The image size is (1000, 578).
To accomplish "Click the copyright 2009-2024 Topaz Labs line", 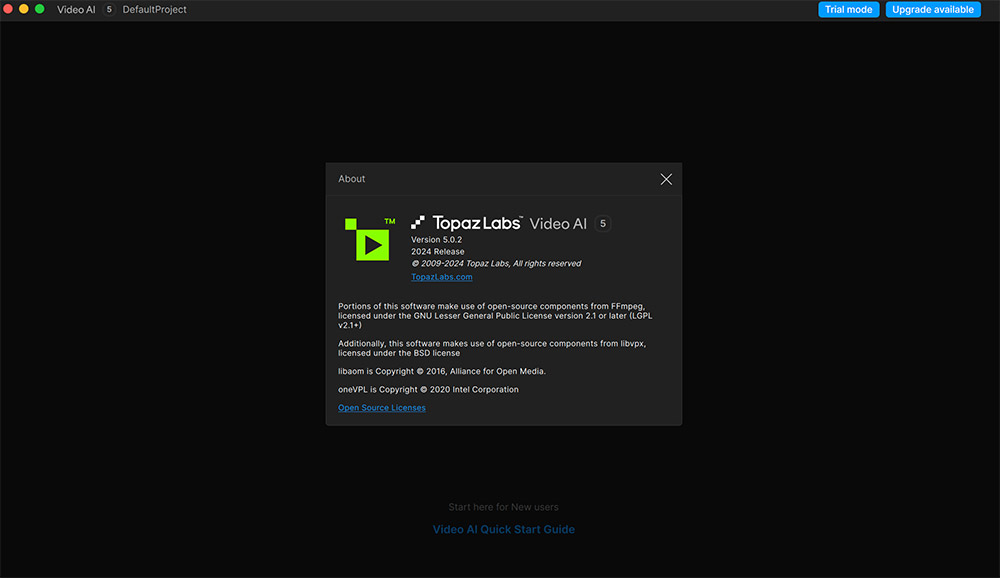I will coord(496,263).
